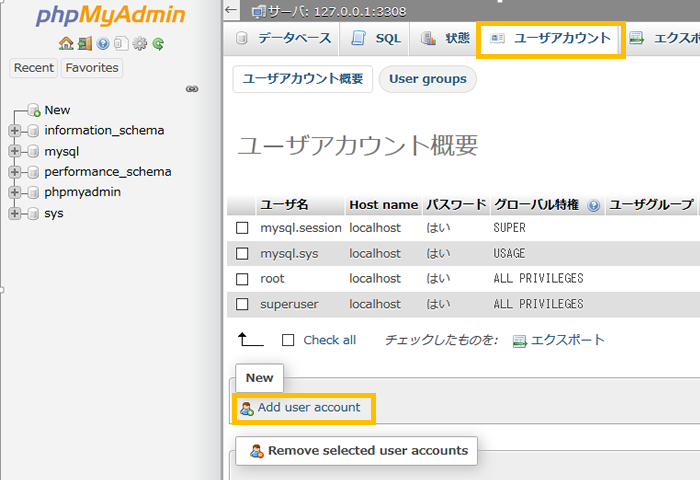Click the chain link icon in navigation panel

click(192, 89)
